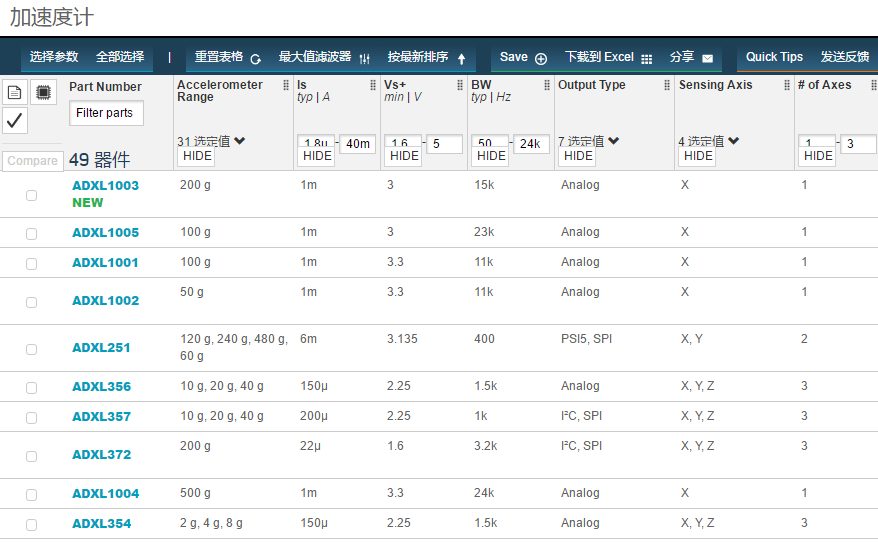Click the Output Type column drag handle
The image size is (878, 542).
click(x=667, y=85)
